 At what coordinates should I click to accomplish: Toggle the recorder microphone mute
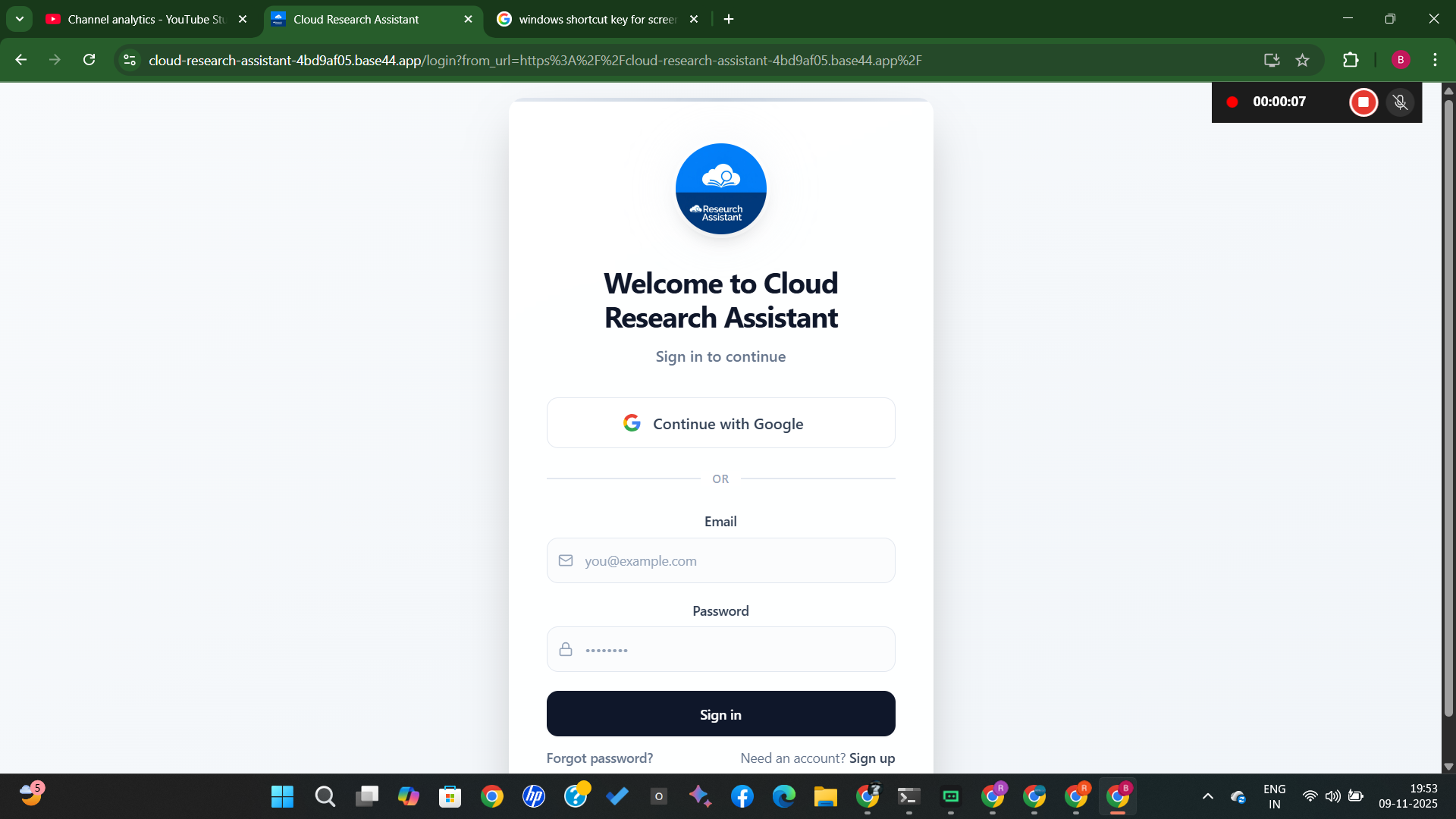pos(1400,102)
